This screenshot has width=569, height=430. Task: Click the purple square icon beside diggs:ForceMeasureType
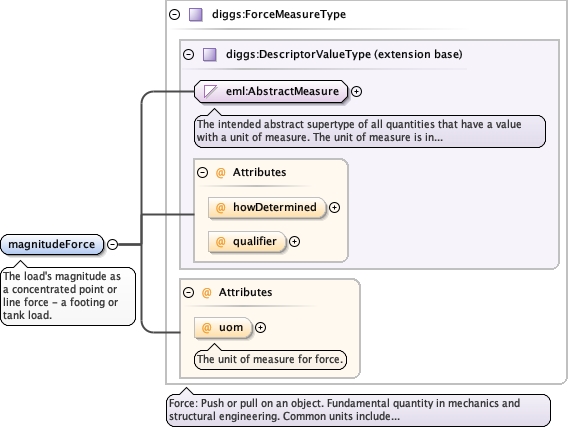(x=196, y=15)
